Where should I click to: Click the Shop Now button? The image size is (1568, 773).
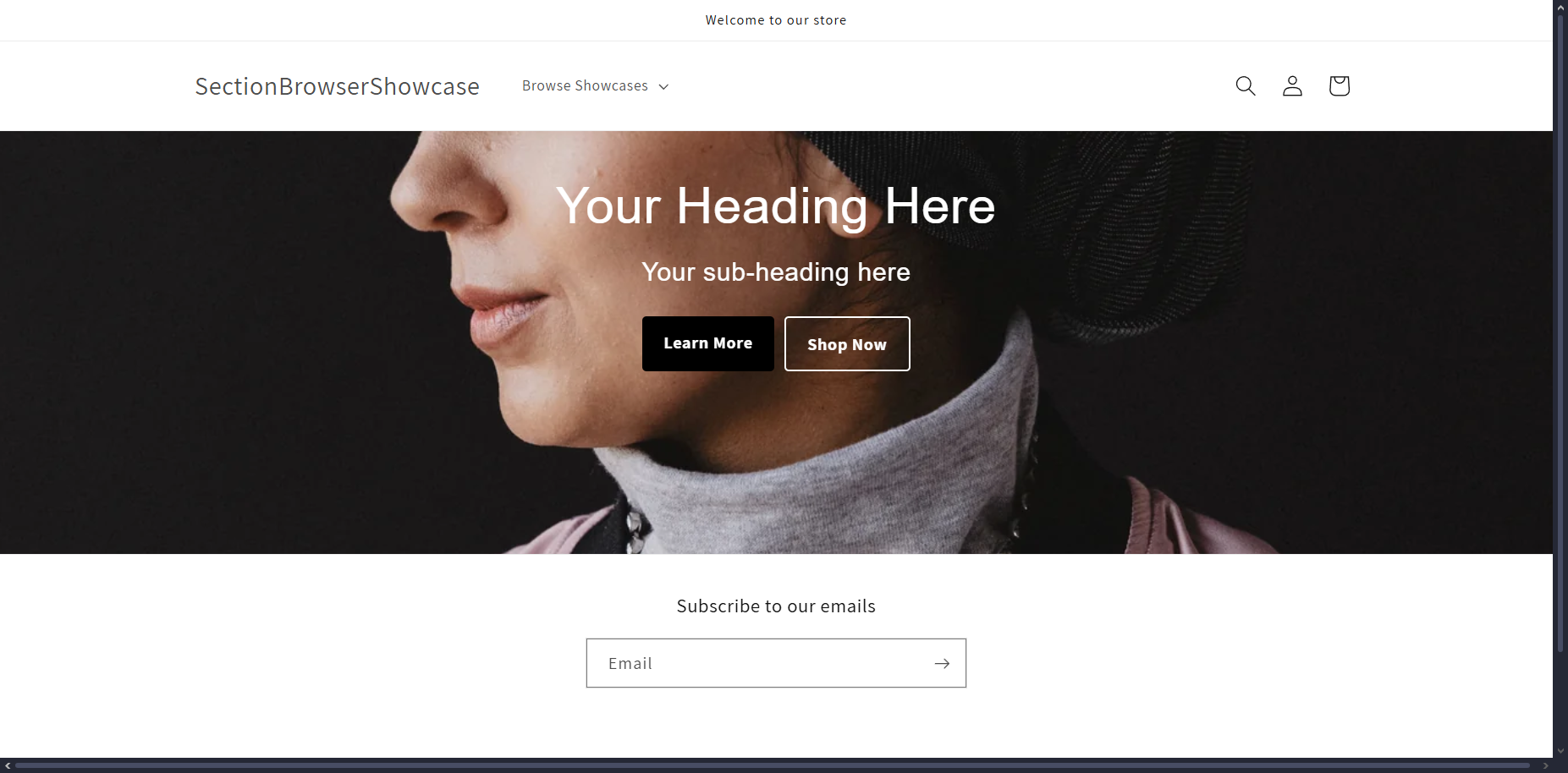click(847, 344)
